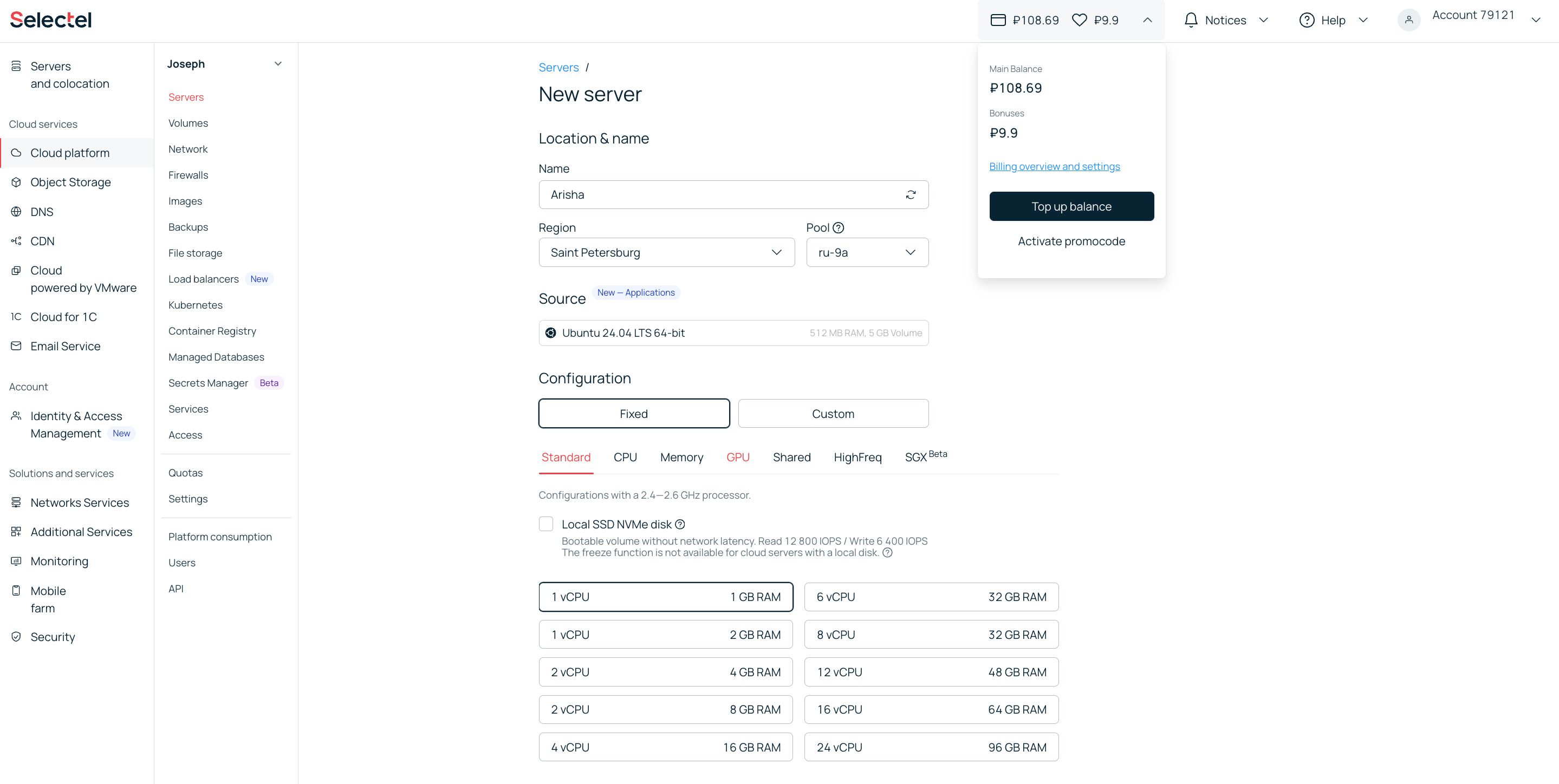1559x784 pixels.
Task: Click the Ubuntu 24.04 LTS source field
Action: 733,334
